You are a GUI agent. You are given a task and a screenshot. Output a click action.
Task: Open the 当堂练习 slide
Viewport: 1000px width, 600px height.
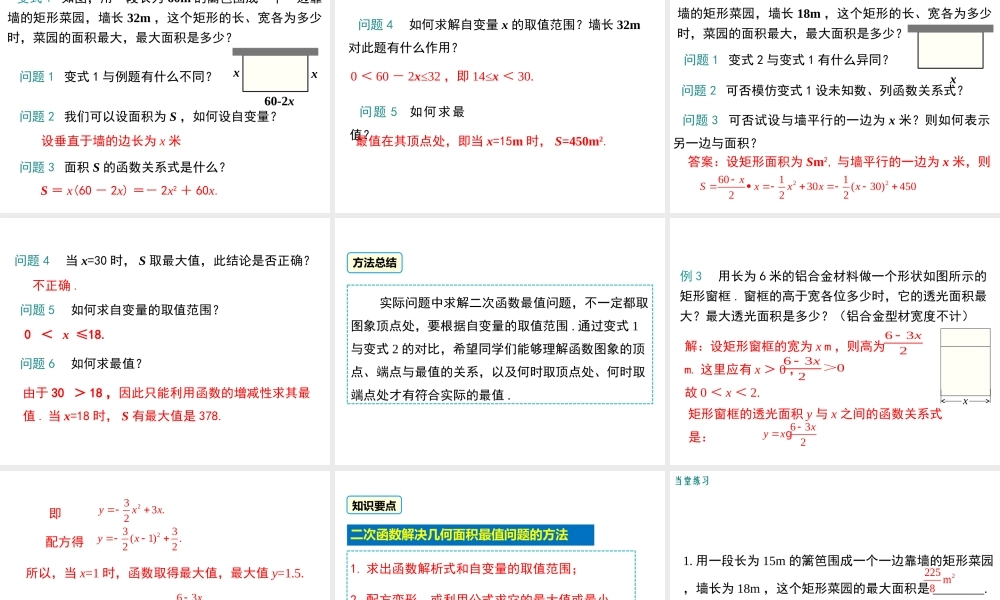tap(835, 536)
